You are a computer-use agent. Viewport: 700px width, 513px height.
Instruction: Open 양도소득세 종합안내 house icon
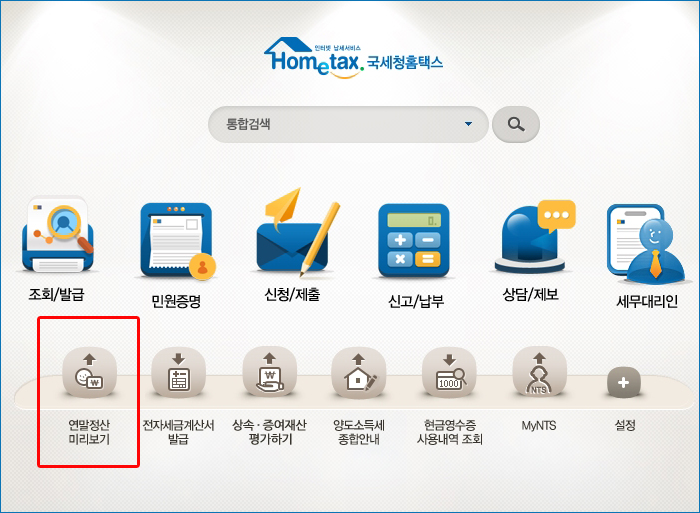(358, 373)
